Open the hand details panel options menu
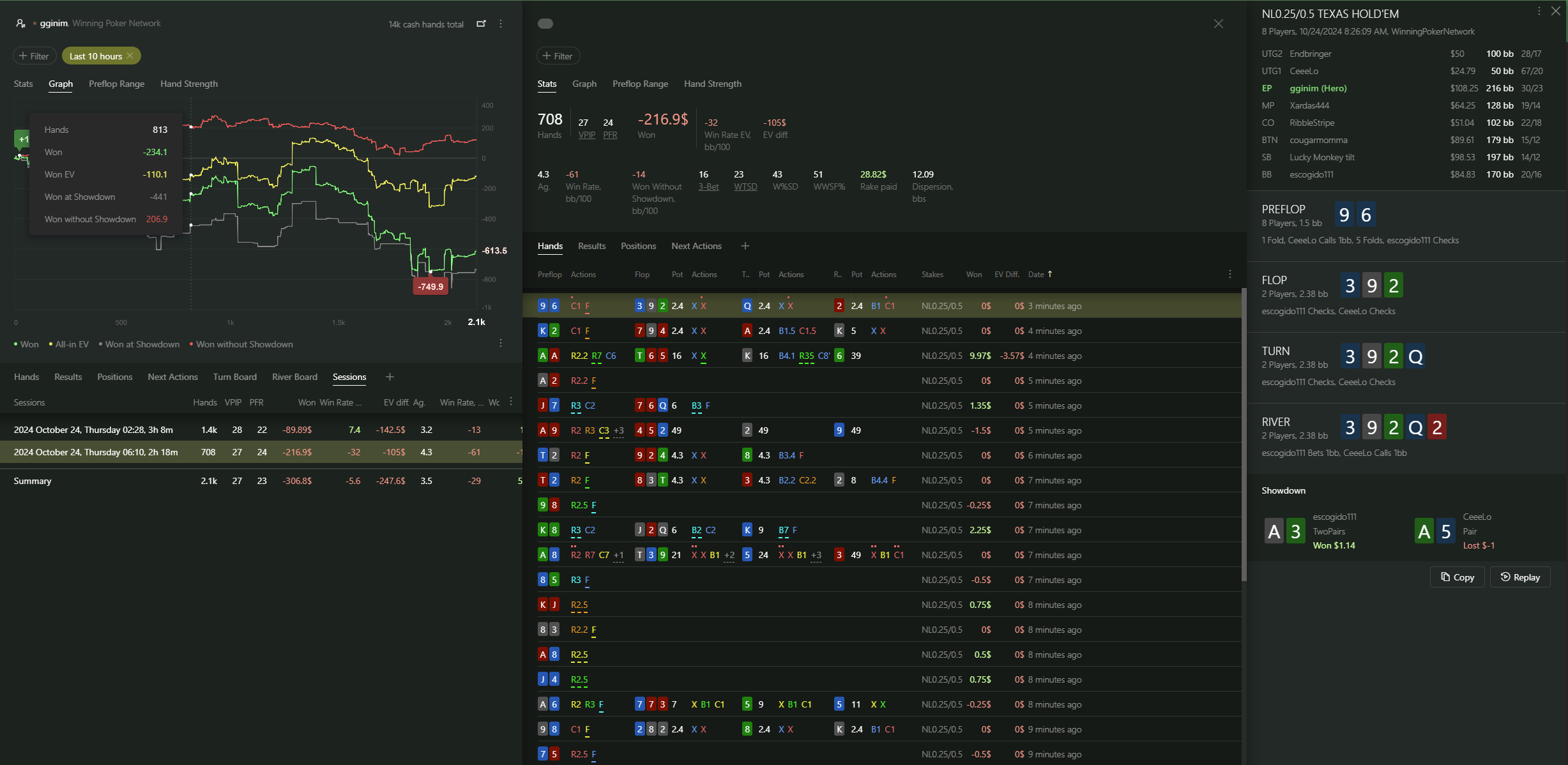This screenshot has width=1568, height=765. pyautogui.click(x=1539, y=11)
